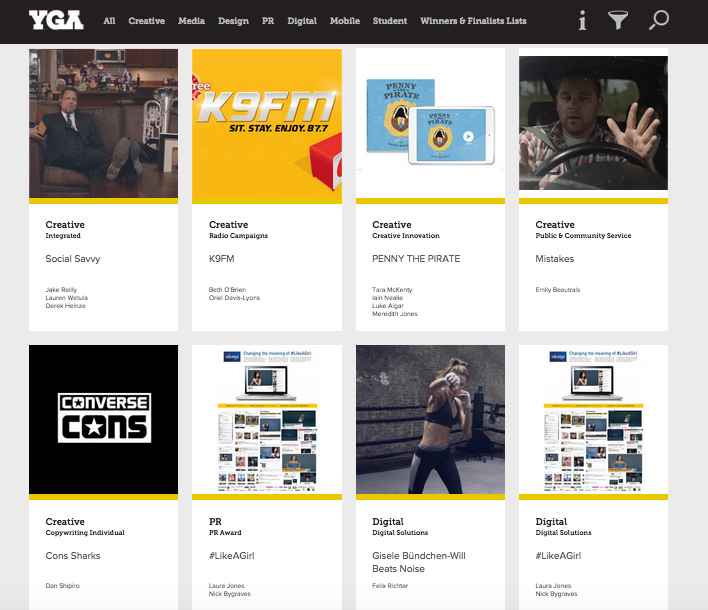
Task: Click the Integrated subcategory label
Action: tap(63, 236)
